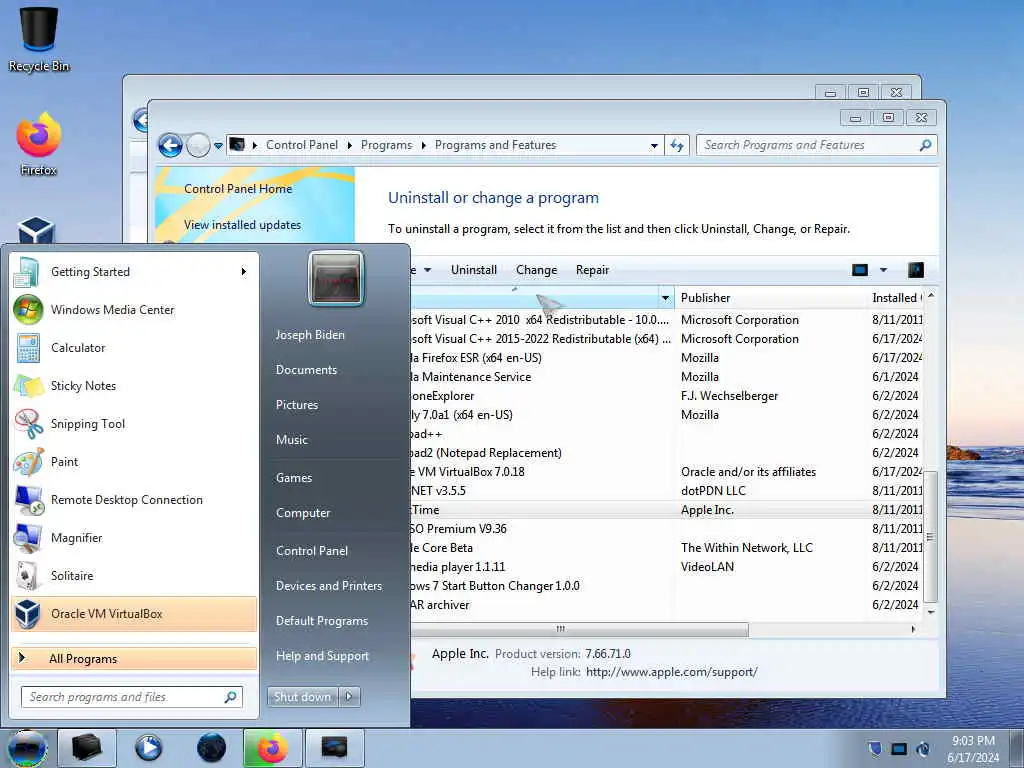
Task: Click the Control Panel taskbar icon
Action: point(334,748)
